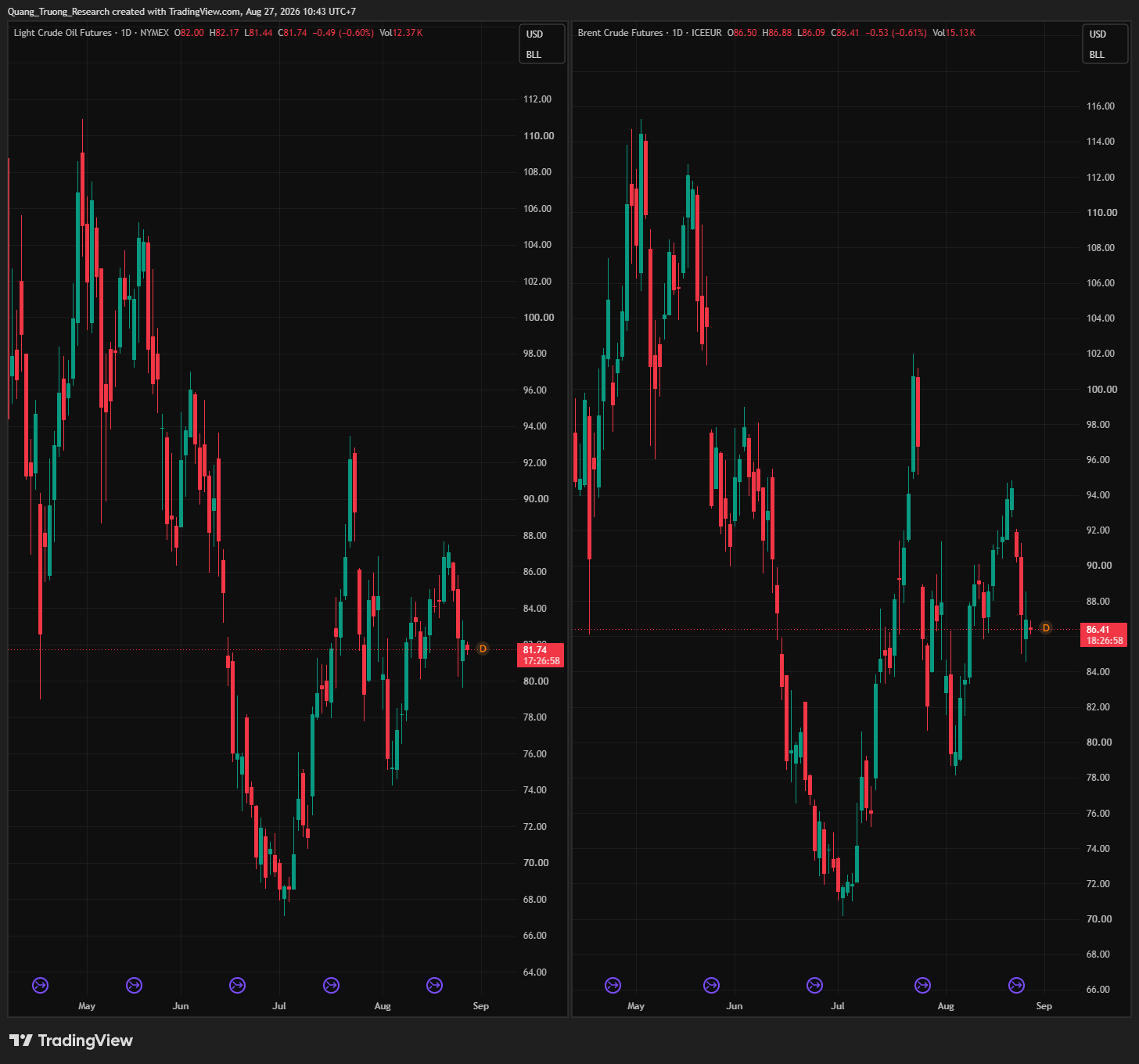Click 100.00 on the Light Crude price axis
The height and width of the screenshot is (1064, 1139).
(x=538, y=318)
